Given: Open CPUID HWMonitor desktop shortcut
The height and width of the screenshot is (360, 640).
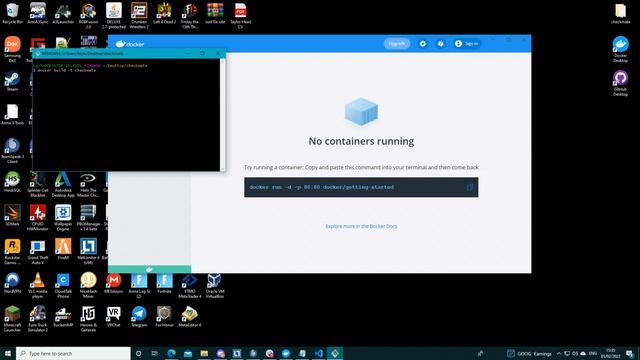Looking at the screenshot, I should click(38, 218).
